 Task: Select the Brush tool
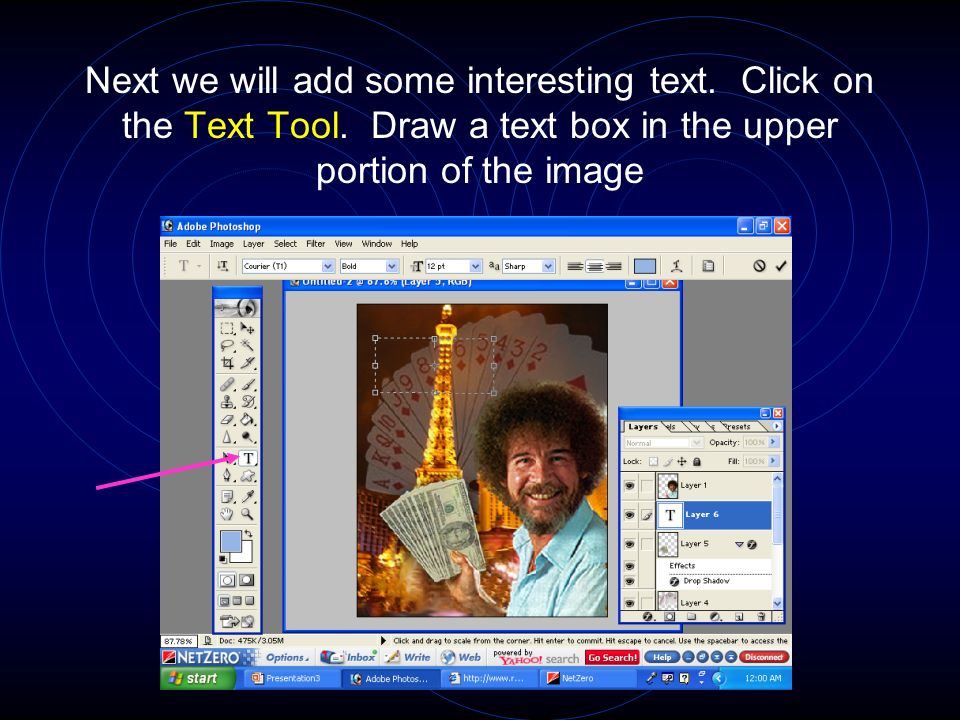coord(247,384)
